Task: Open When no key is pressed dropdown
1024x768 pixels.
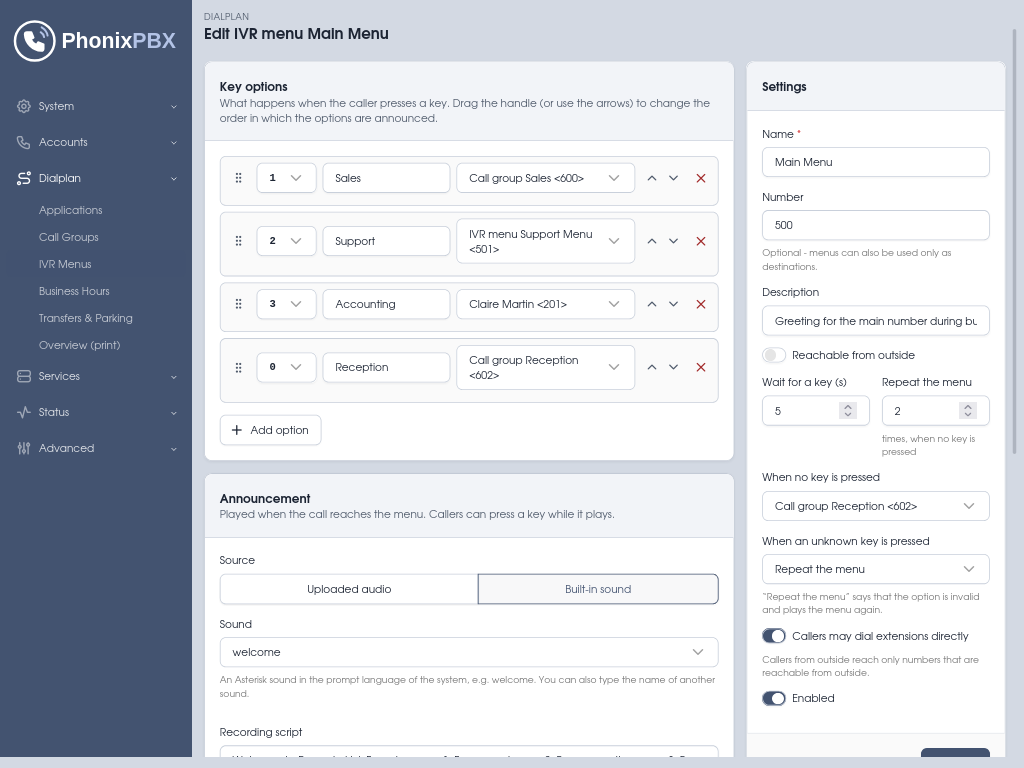Action: tap(875, 506)
